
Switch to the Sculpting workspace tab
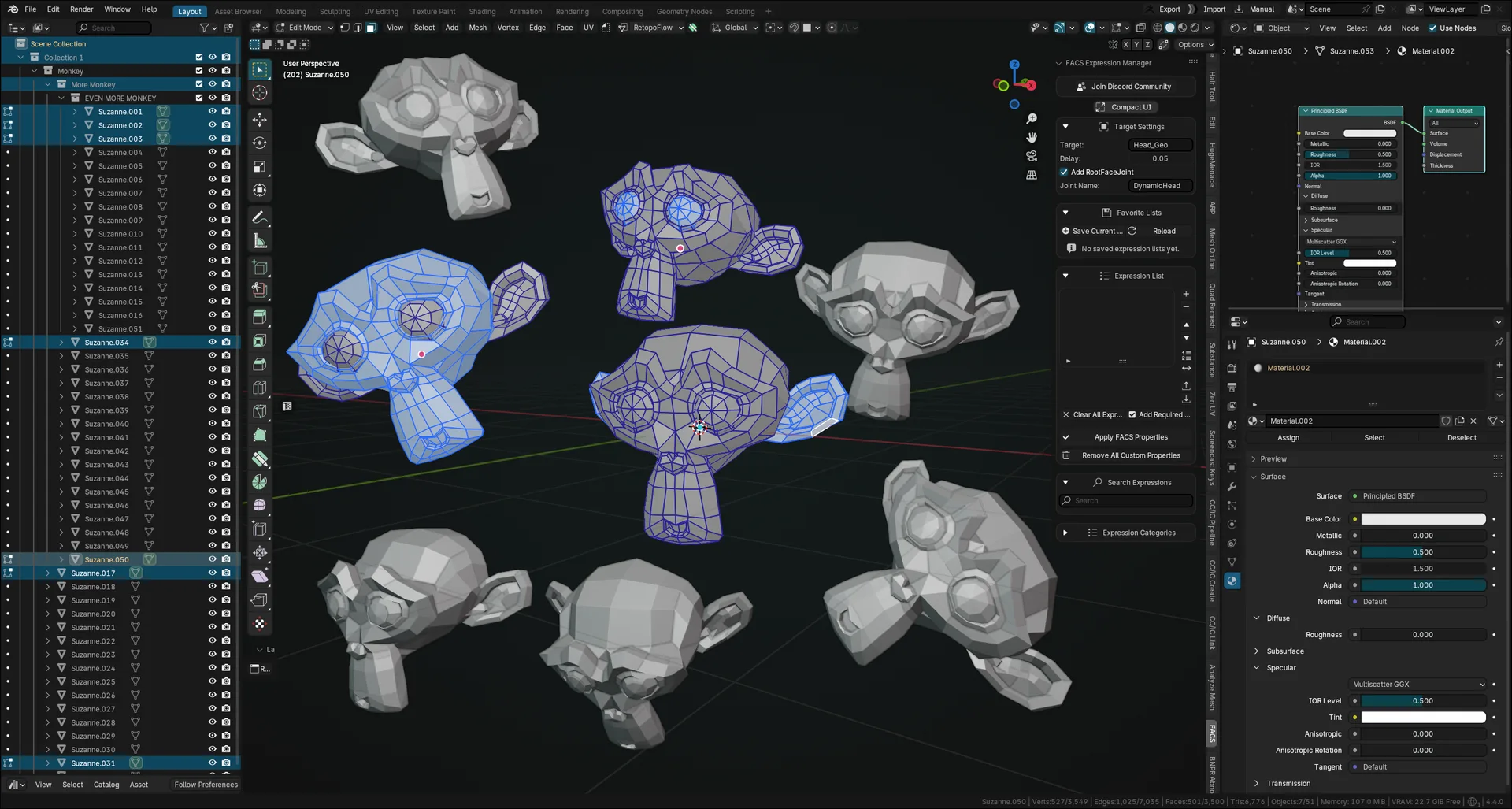(x=335, y=11)
